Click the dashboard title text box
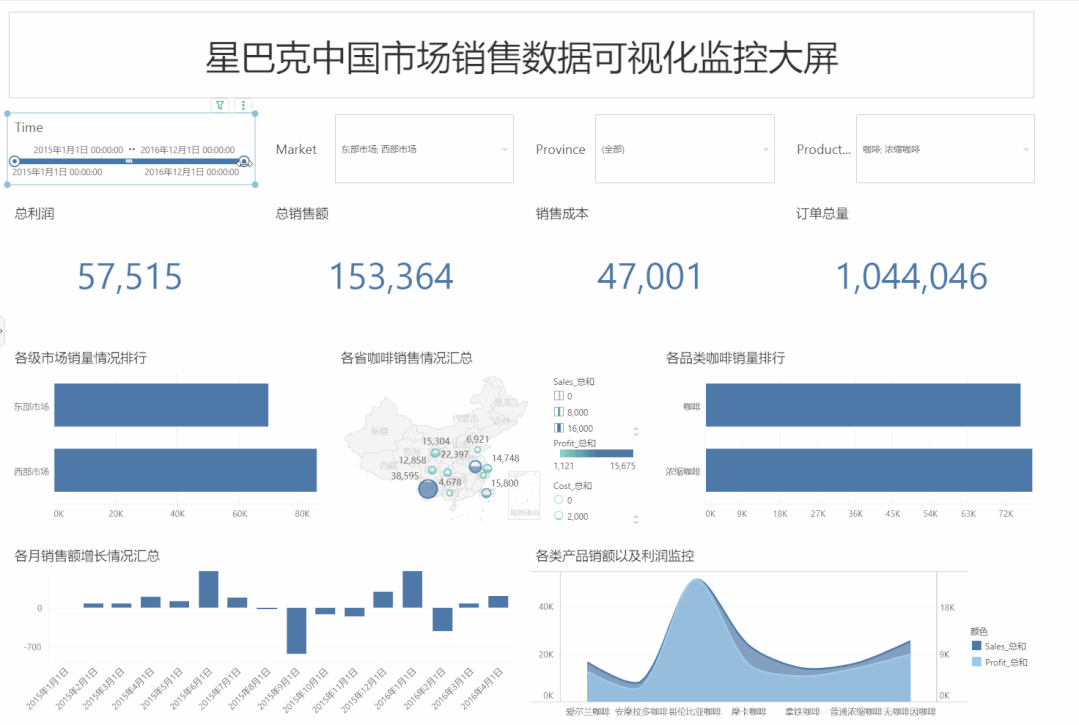This screenshot has width=1079, height=725. [x=521, y=58]
